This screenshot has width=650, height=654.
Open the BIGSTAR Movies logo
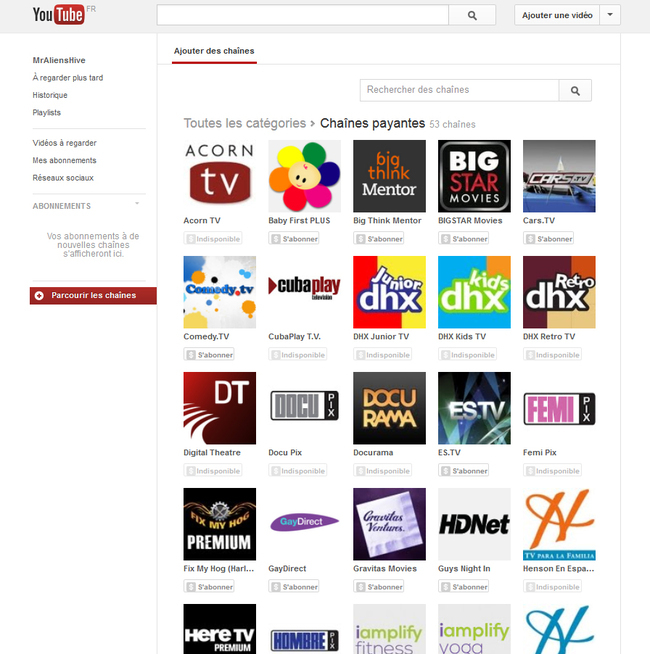click(474, 176)
